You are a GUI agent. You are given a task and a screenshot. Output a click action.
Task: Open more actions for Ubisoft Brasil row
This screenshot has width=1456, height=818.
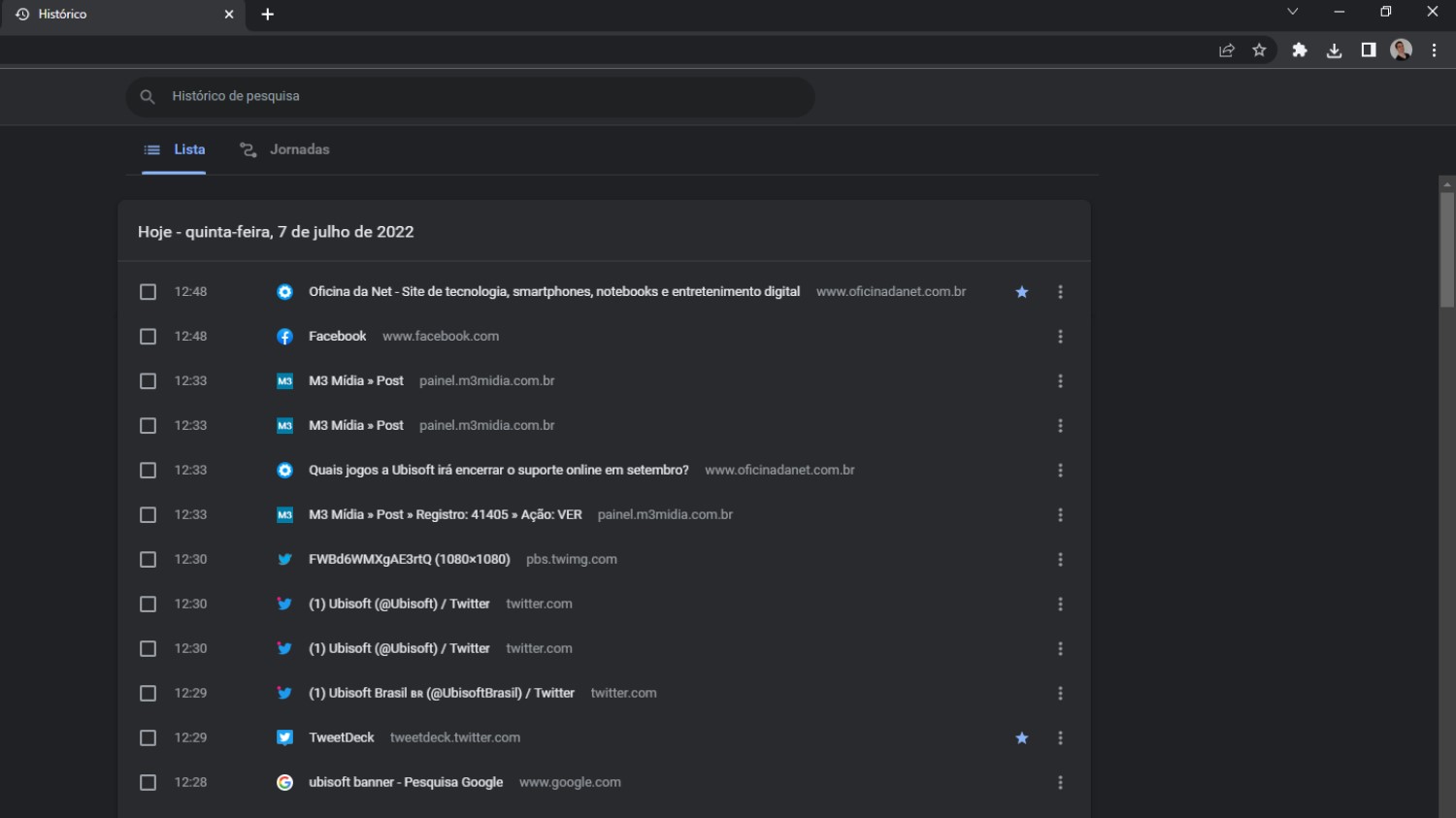pos(1060,694)
